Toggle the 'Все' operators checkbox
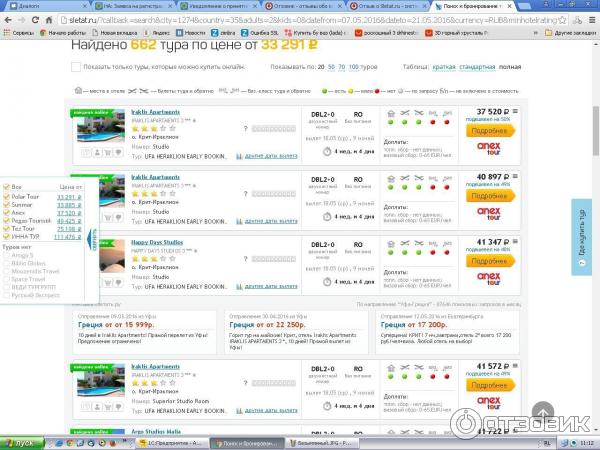The image size is (600, 450). point(6,187)
